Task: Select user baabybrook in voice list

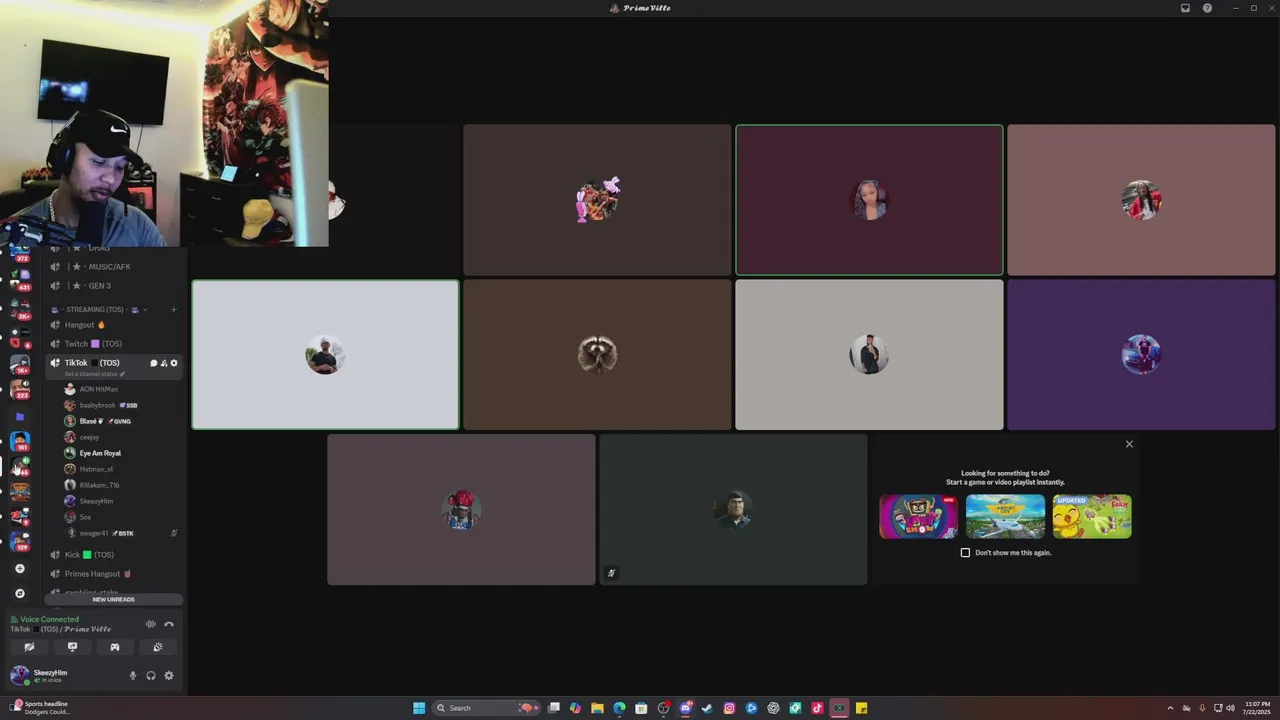Action: [120, 405]
